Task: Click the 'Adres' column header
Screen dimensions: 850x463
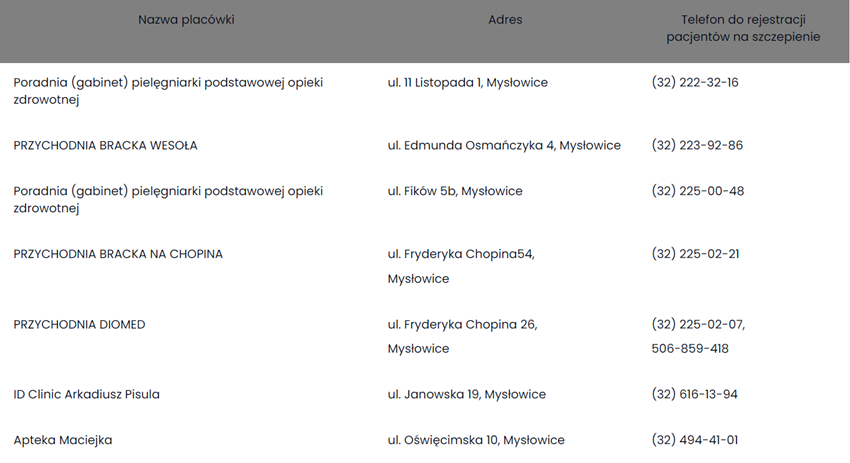Action: pyautogui.click(x=505, y=19)
